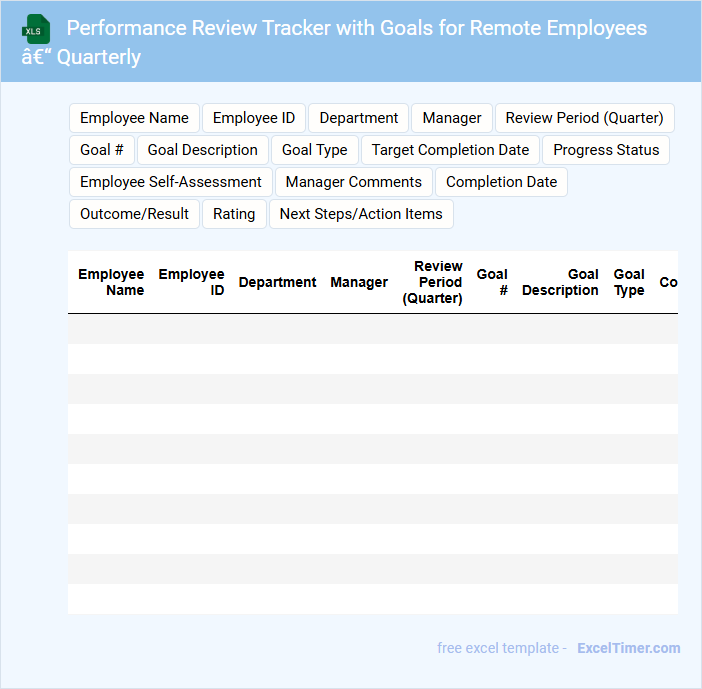Select the Next Steps/Action Items tag
The height and width of the screenshot is (689, 702).
point(361,214)
